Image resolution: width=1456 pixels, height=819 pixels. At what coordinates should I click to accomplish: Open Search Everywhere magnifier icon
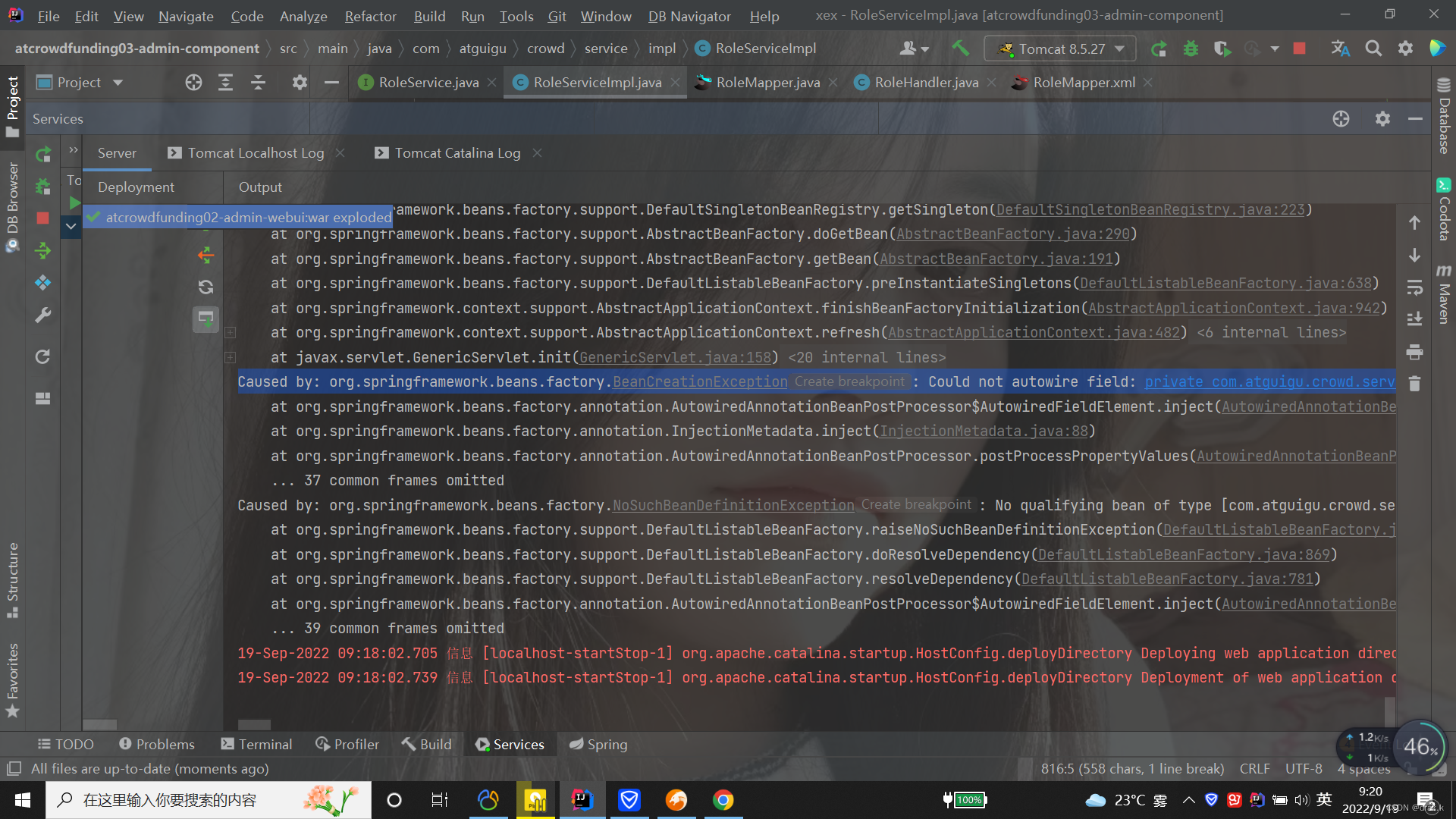1373,49
